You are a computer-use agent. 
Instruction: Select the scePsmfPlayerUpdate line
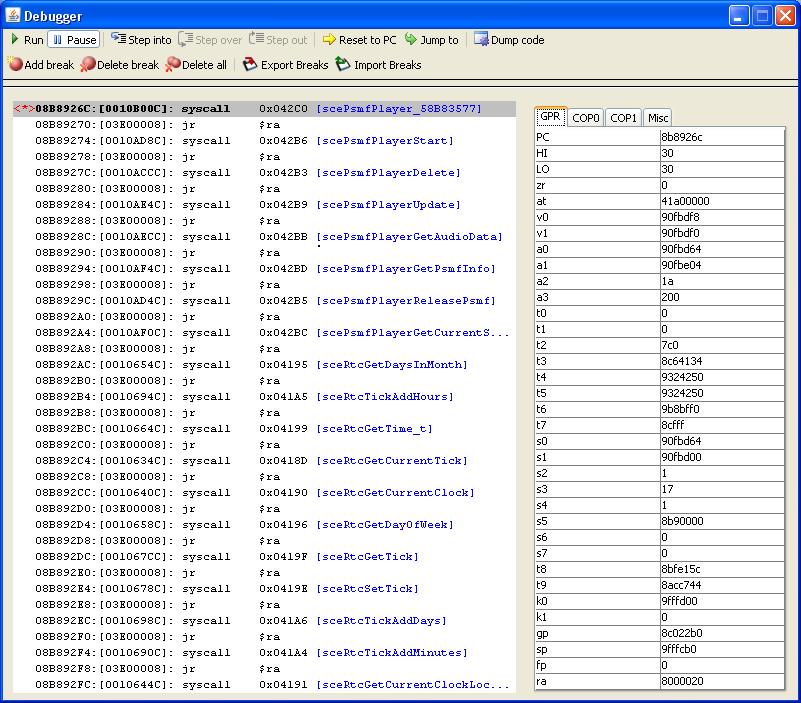264,205
